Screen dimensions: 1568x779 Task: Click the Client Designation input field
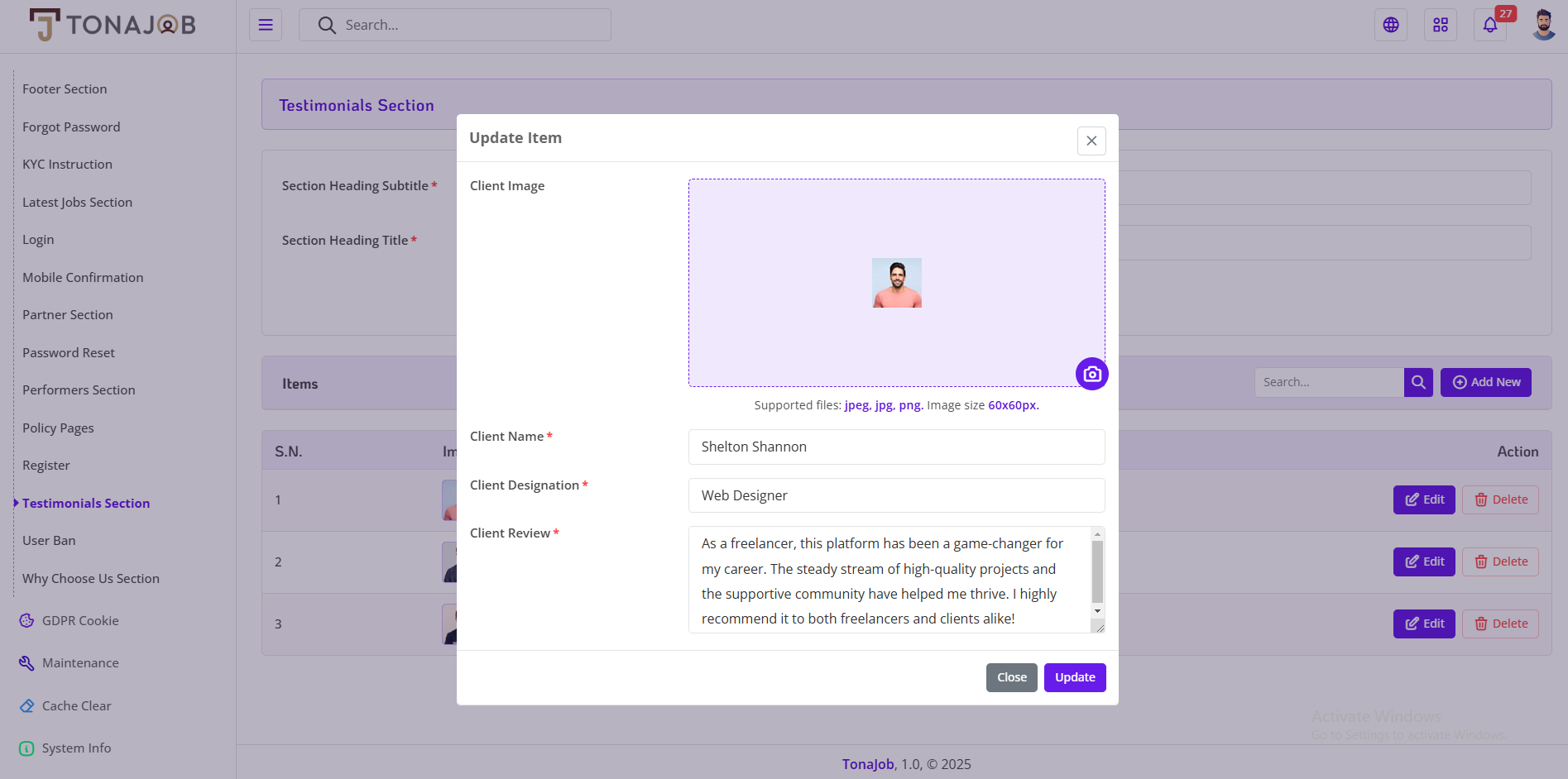[x=896, y=495]
